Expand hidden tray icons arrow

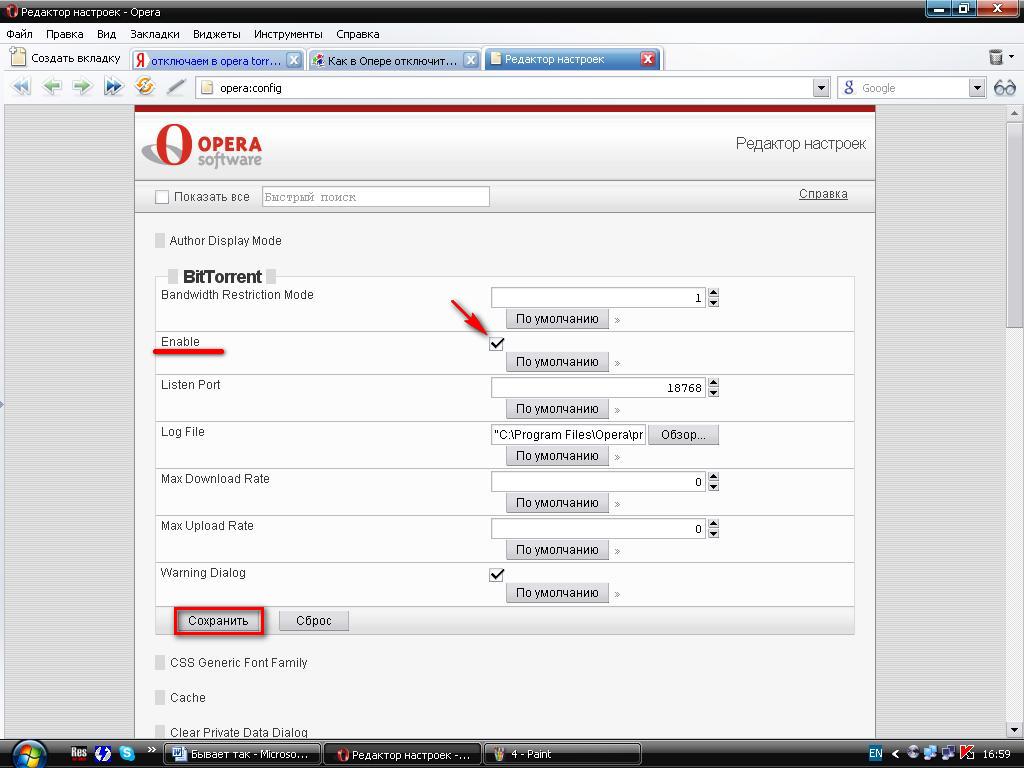click(x=895, y=754)
